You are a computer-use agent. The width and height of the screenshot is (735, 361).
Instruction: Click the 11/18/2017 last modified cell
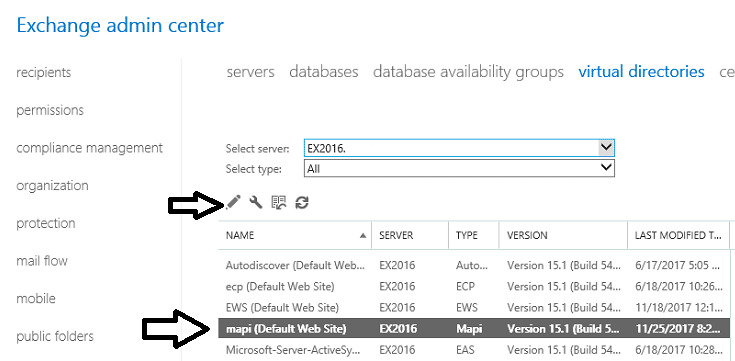click(x=678, y=308)
